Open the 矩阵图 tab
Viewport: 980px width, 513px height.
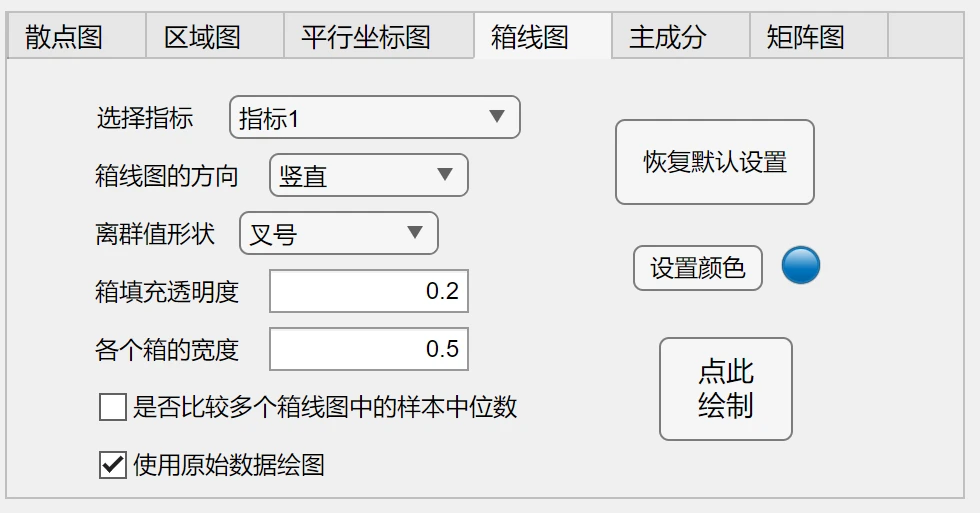806,37
